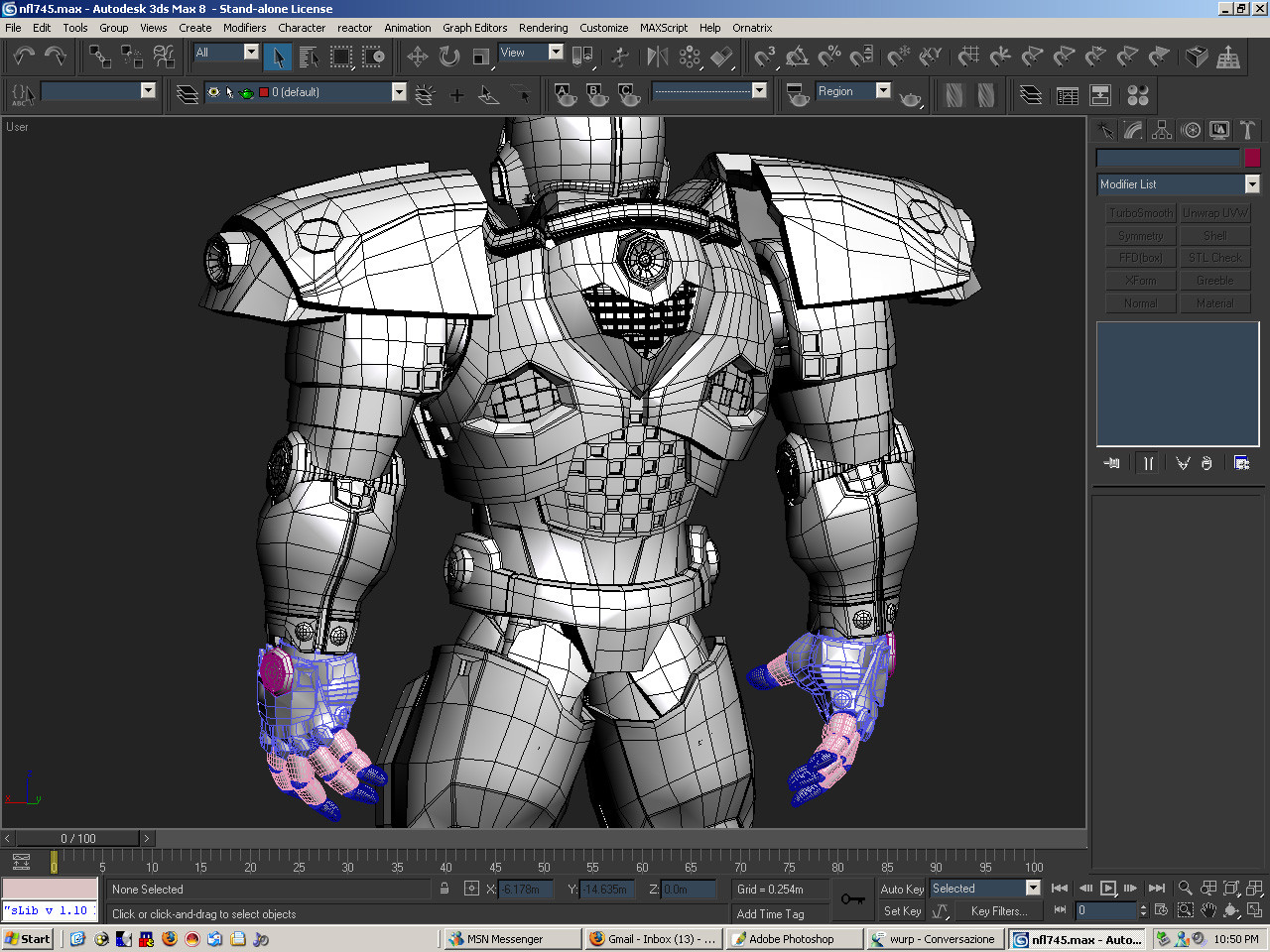This screenshot has width=1270, height=952.
Task: Toggle the Spinner Snap button
Action: (861, 57)
